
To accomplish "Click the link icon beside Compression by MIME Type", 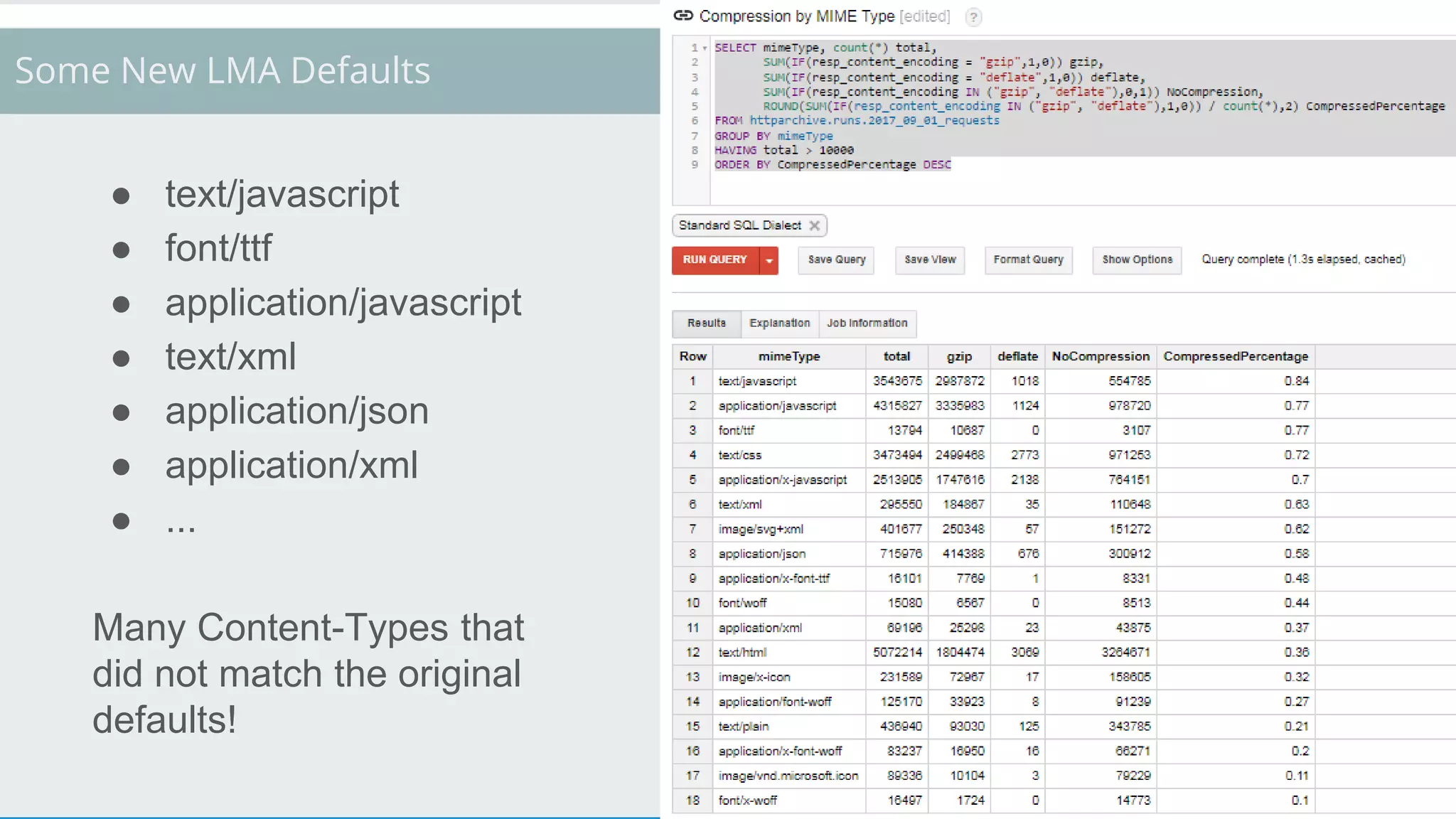I will [683, 16].
